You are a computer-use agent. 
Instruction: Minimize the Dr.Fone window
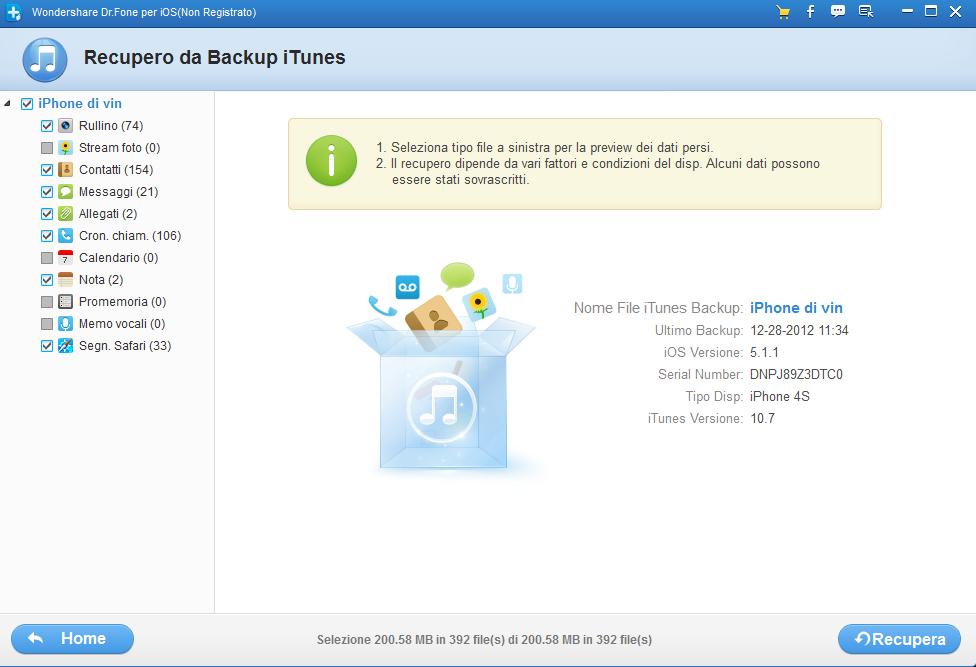pyautogui.click(x=907, y=11)
